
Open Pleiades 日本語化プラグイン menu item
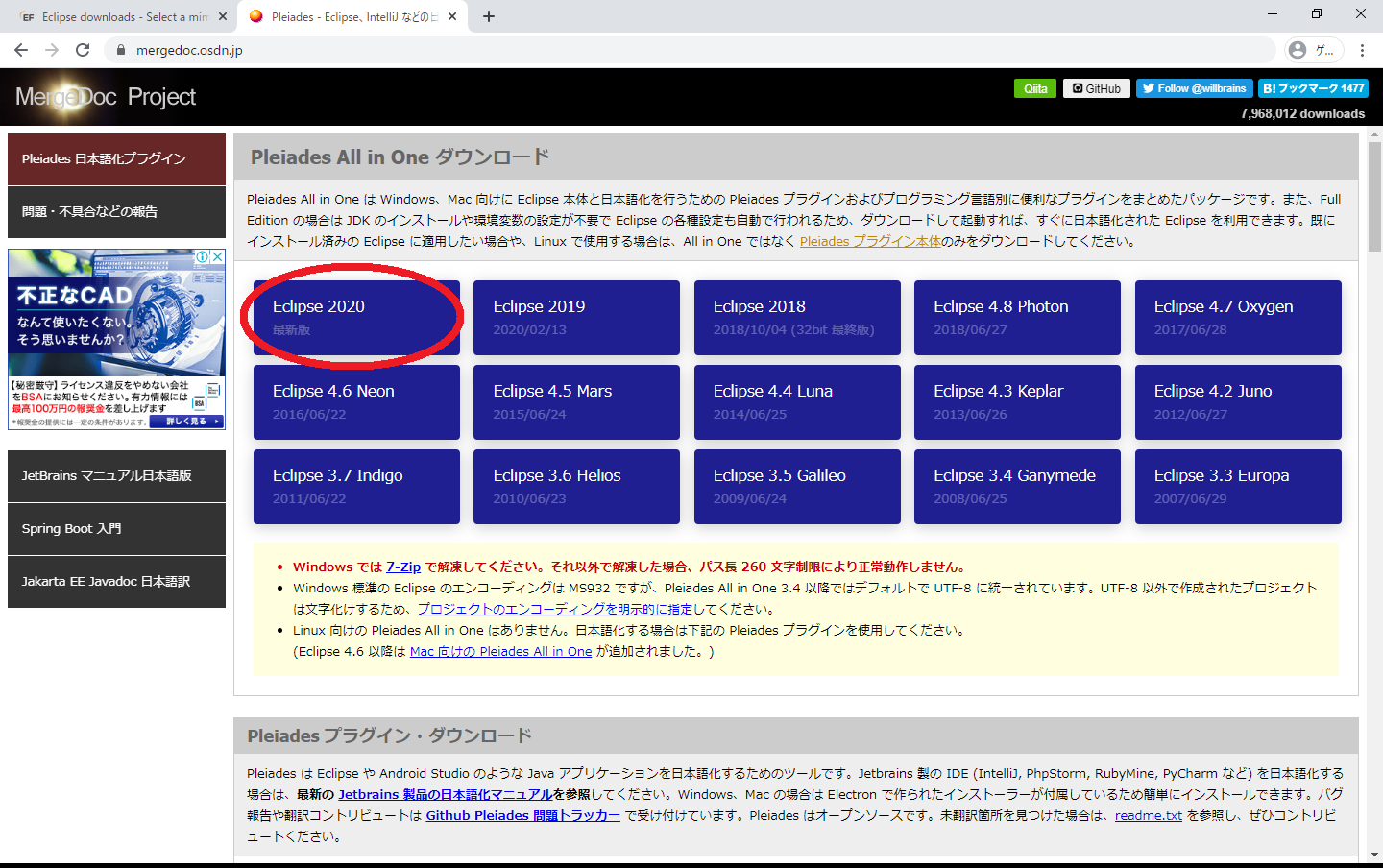(x=116, y=159)
